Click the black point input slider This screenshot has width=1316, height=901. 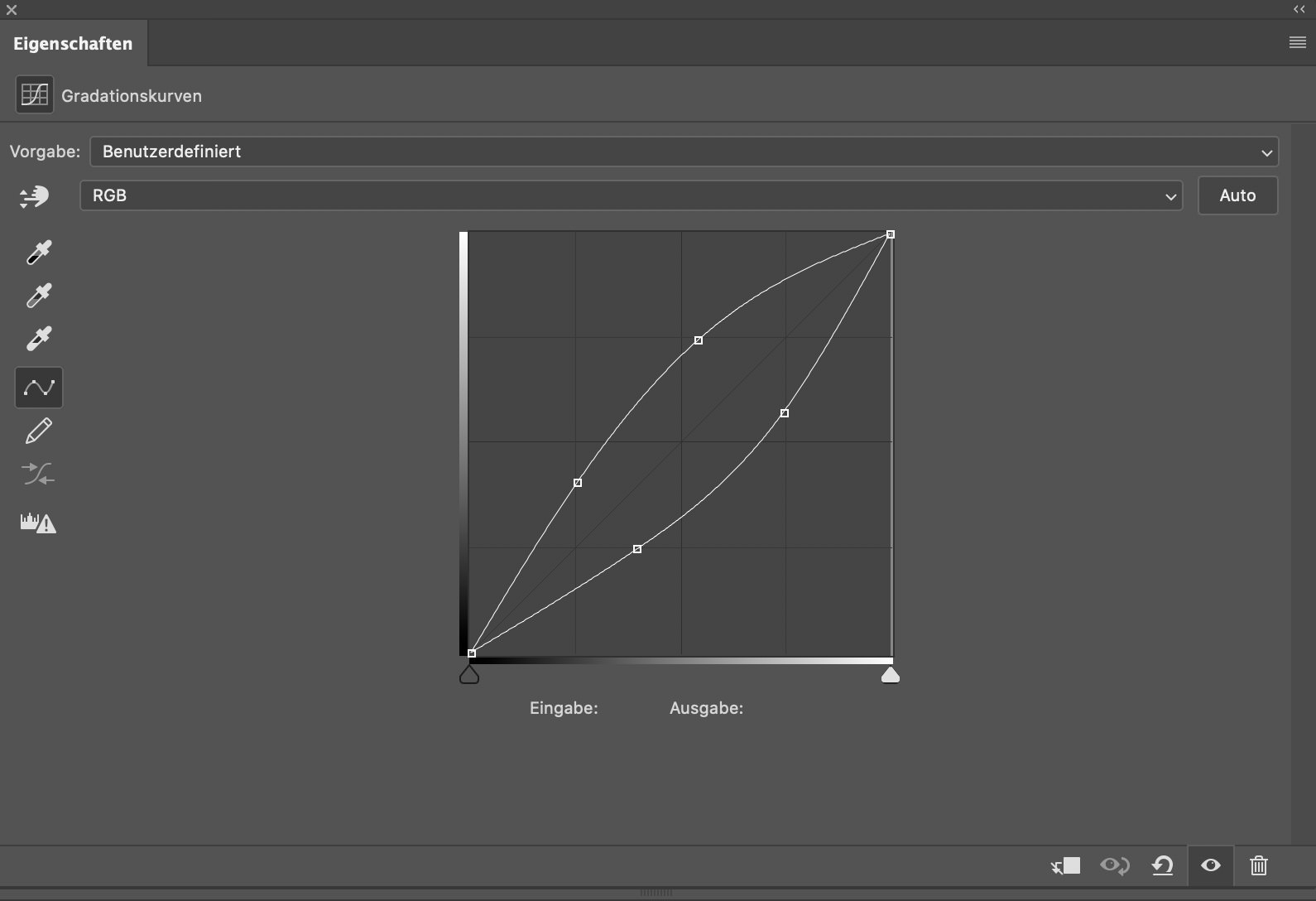[469, 676]
